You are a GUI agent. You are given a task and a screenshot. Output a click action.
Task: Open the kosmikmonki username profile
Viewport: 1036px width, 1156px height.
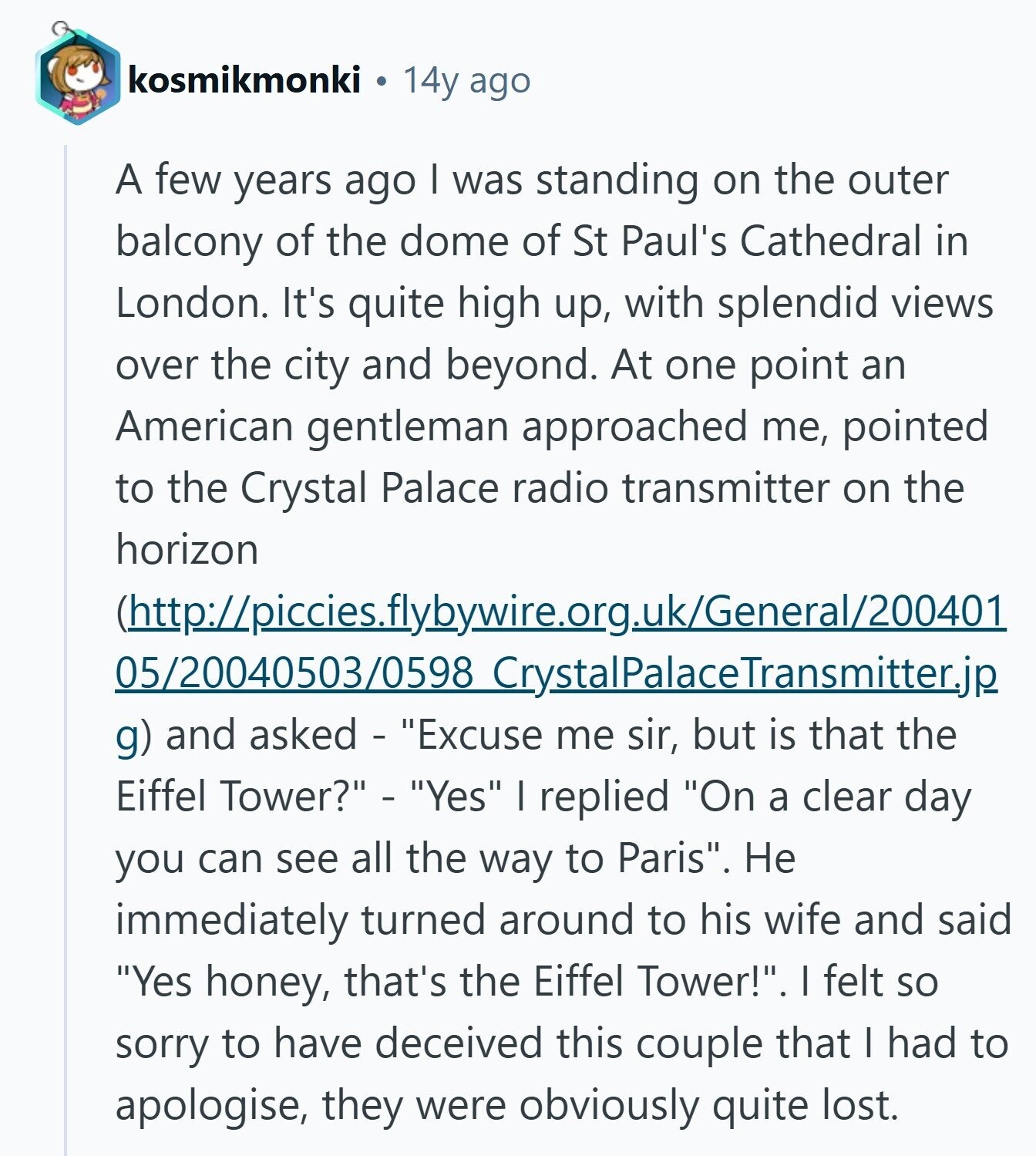tap(244, 80)
